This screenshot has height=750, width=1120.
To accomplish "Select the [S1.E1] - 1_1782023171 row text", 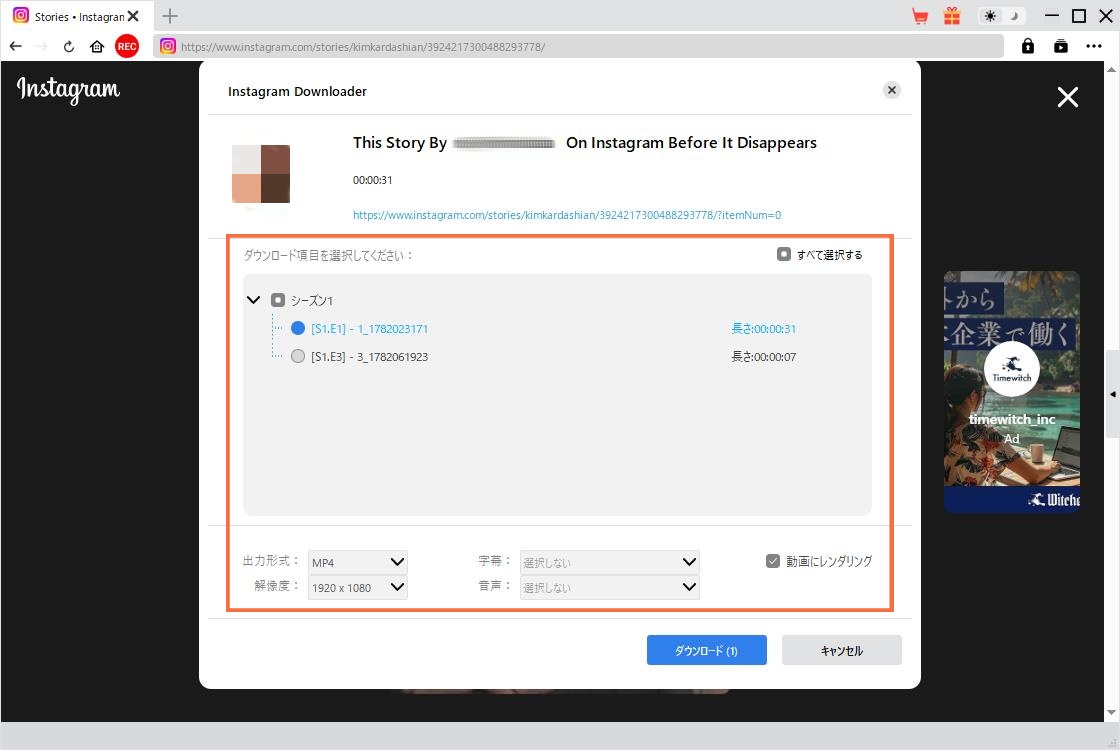I will coord(369,329).
